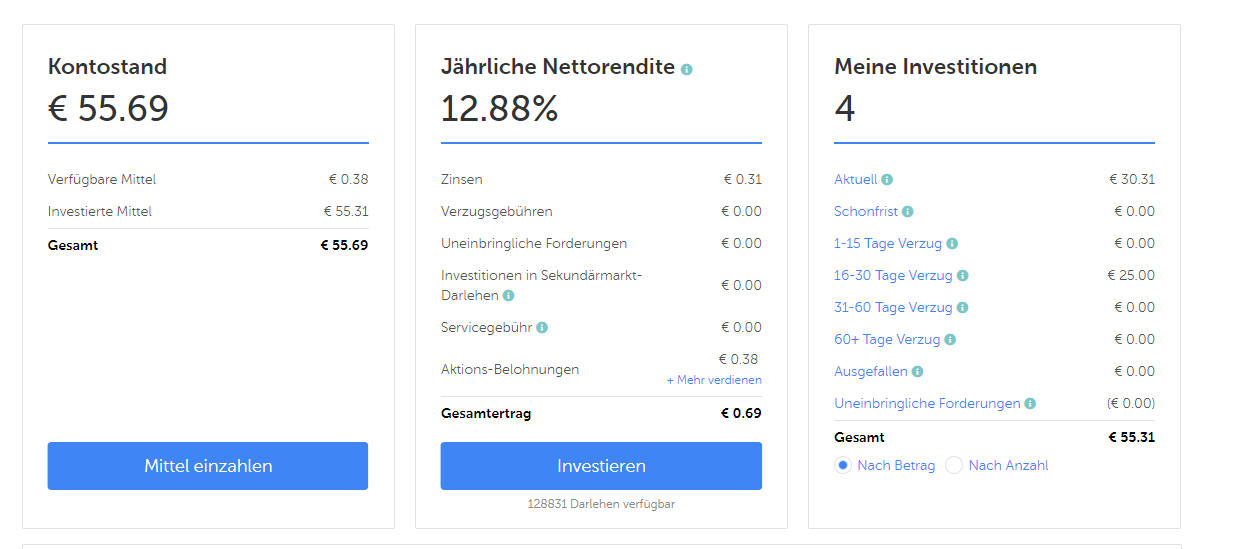1244x549 pixels.
Task: Click info icon beside 1-15 Tage Verzug
Action: tap(952, 244)
